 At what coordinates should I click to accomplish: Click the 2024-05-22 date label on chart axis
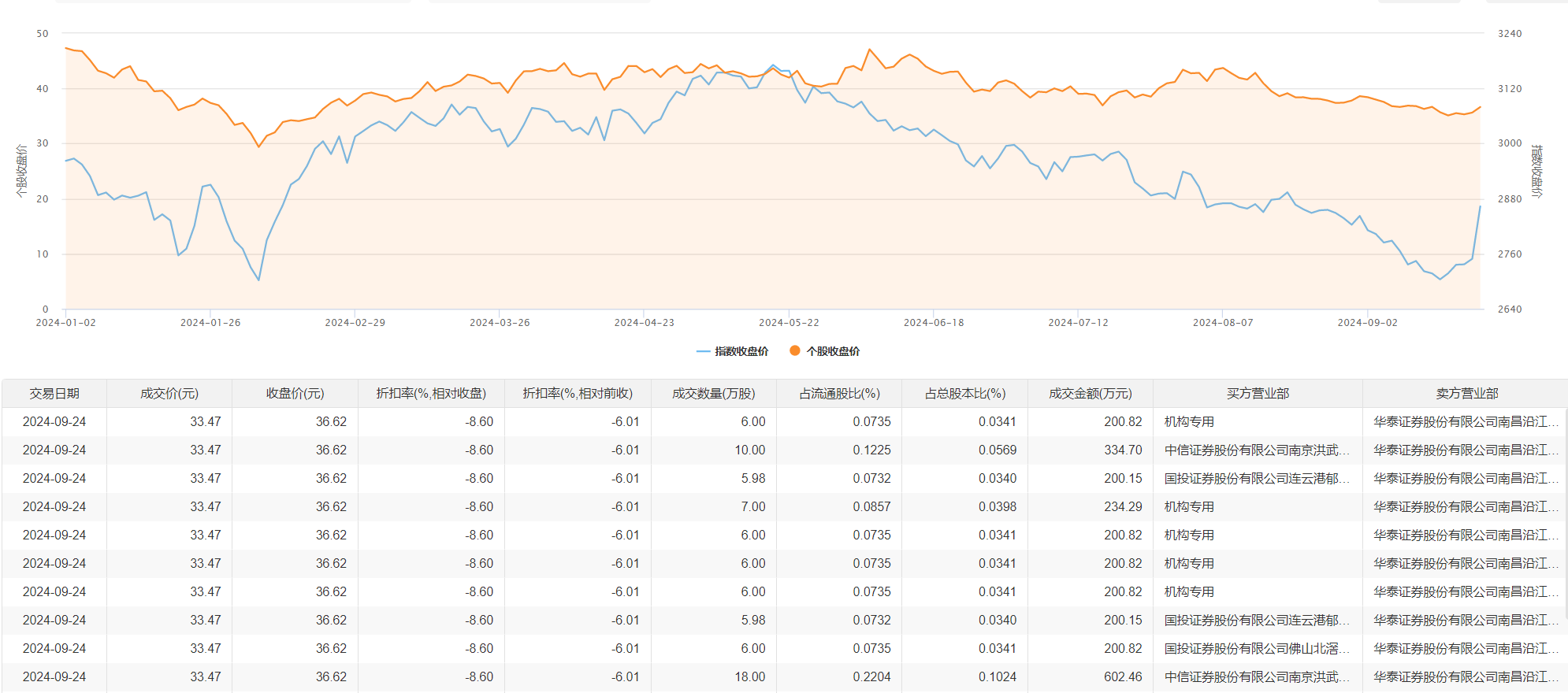[789, 323]
